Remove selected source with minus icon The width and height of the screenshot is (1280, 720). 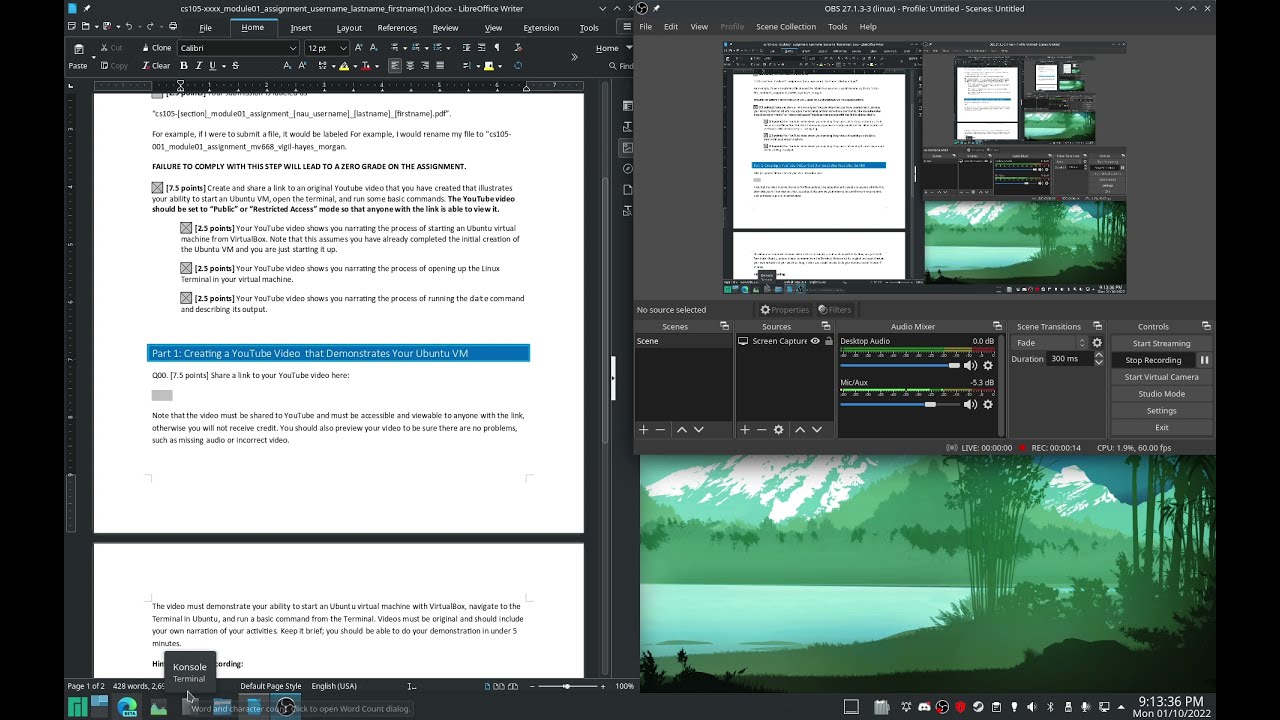[x=761, y=429]
